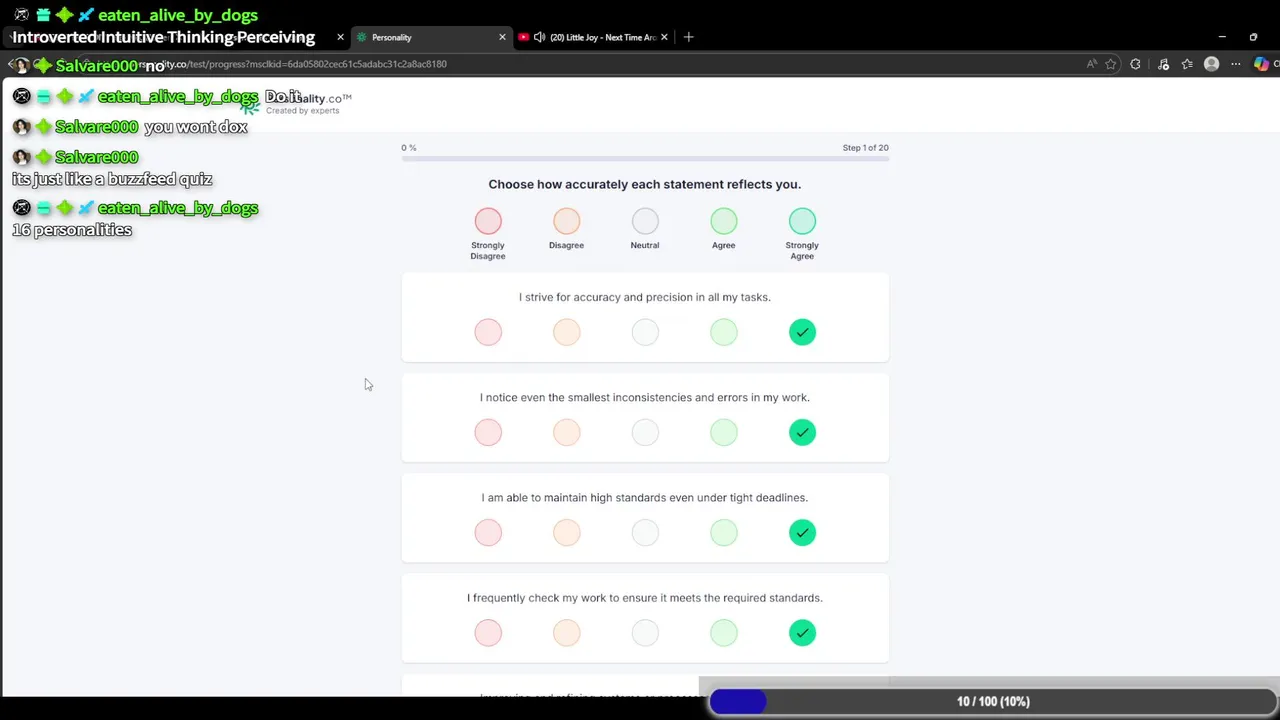
Task: Select Agree for accuracy and precision statement
Action: [x=723, y=332]
